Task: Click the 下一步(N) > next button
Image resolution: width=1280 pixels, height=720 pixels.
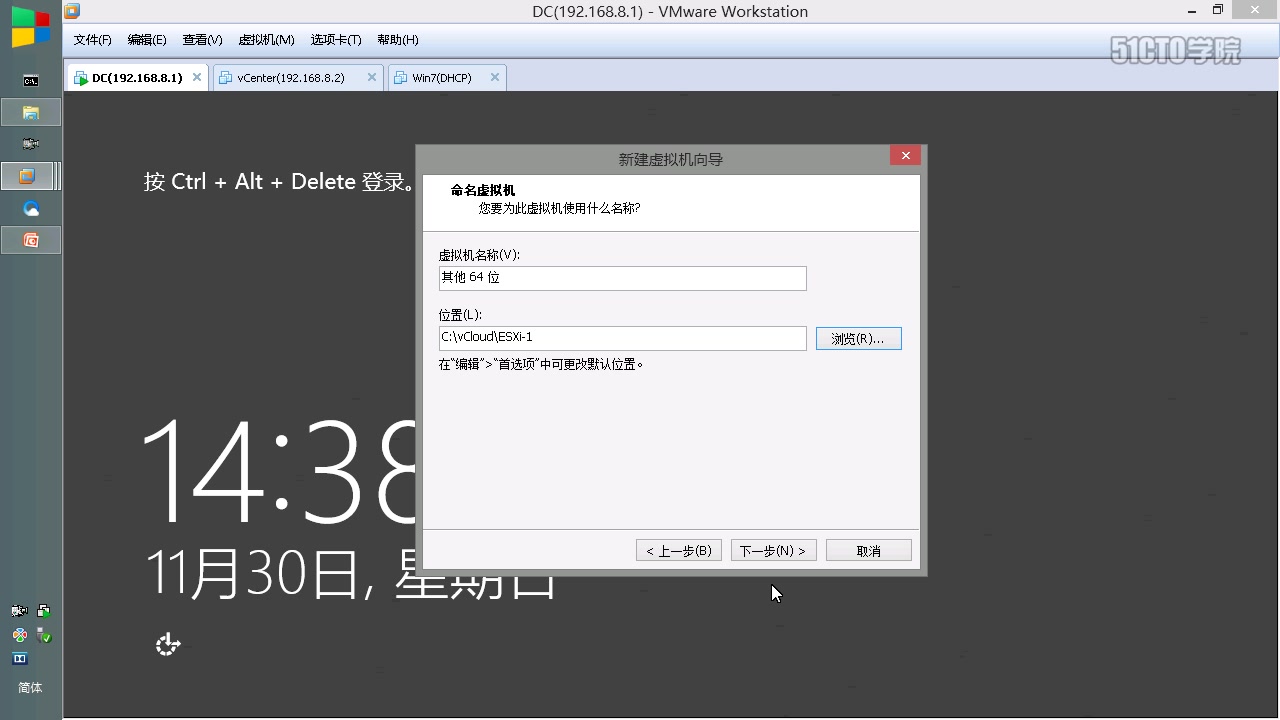Action: tap(774, 551)
